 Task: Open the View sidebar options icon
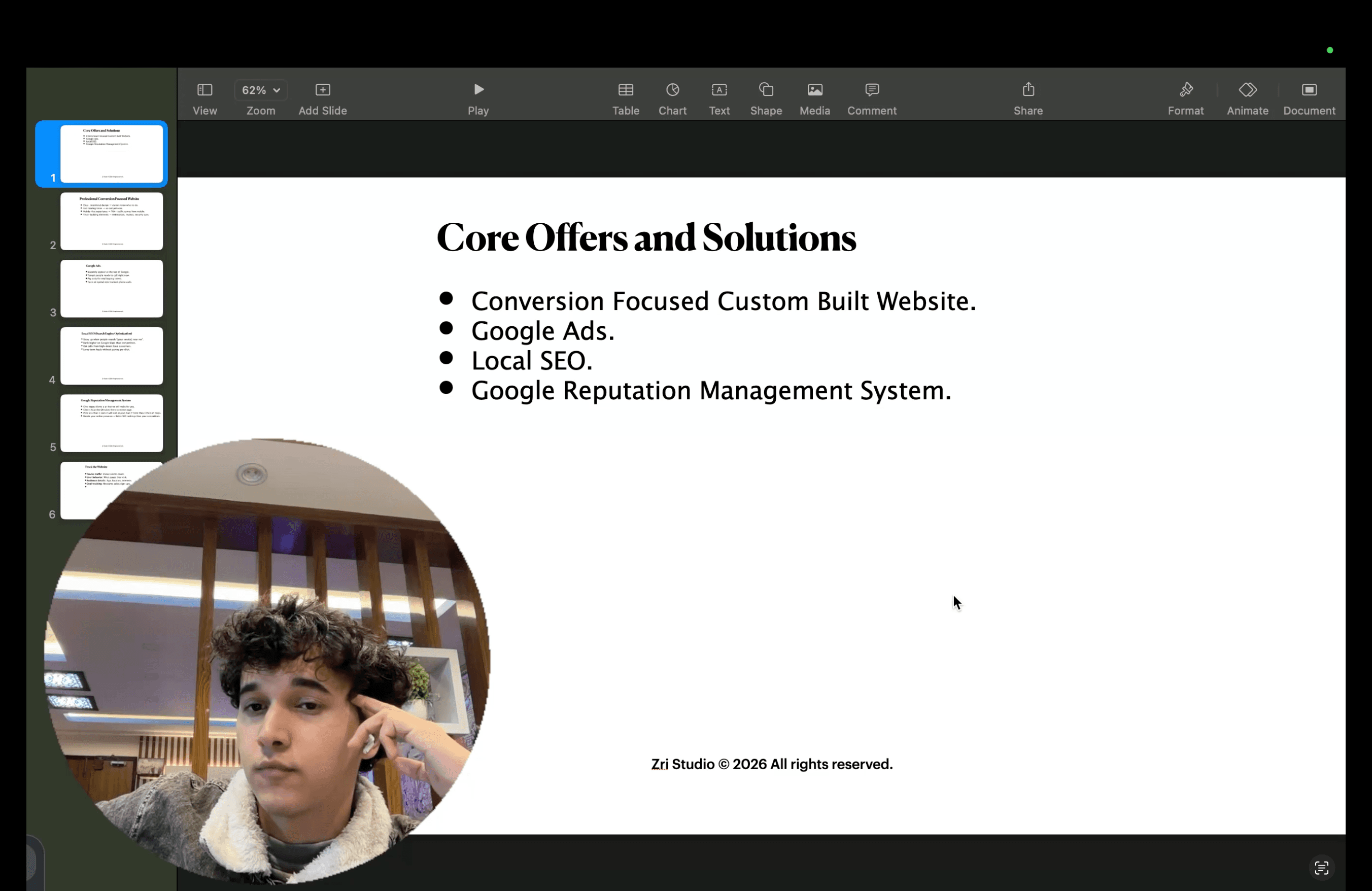[204, 90]
